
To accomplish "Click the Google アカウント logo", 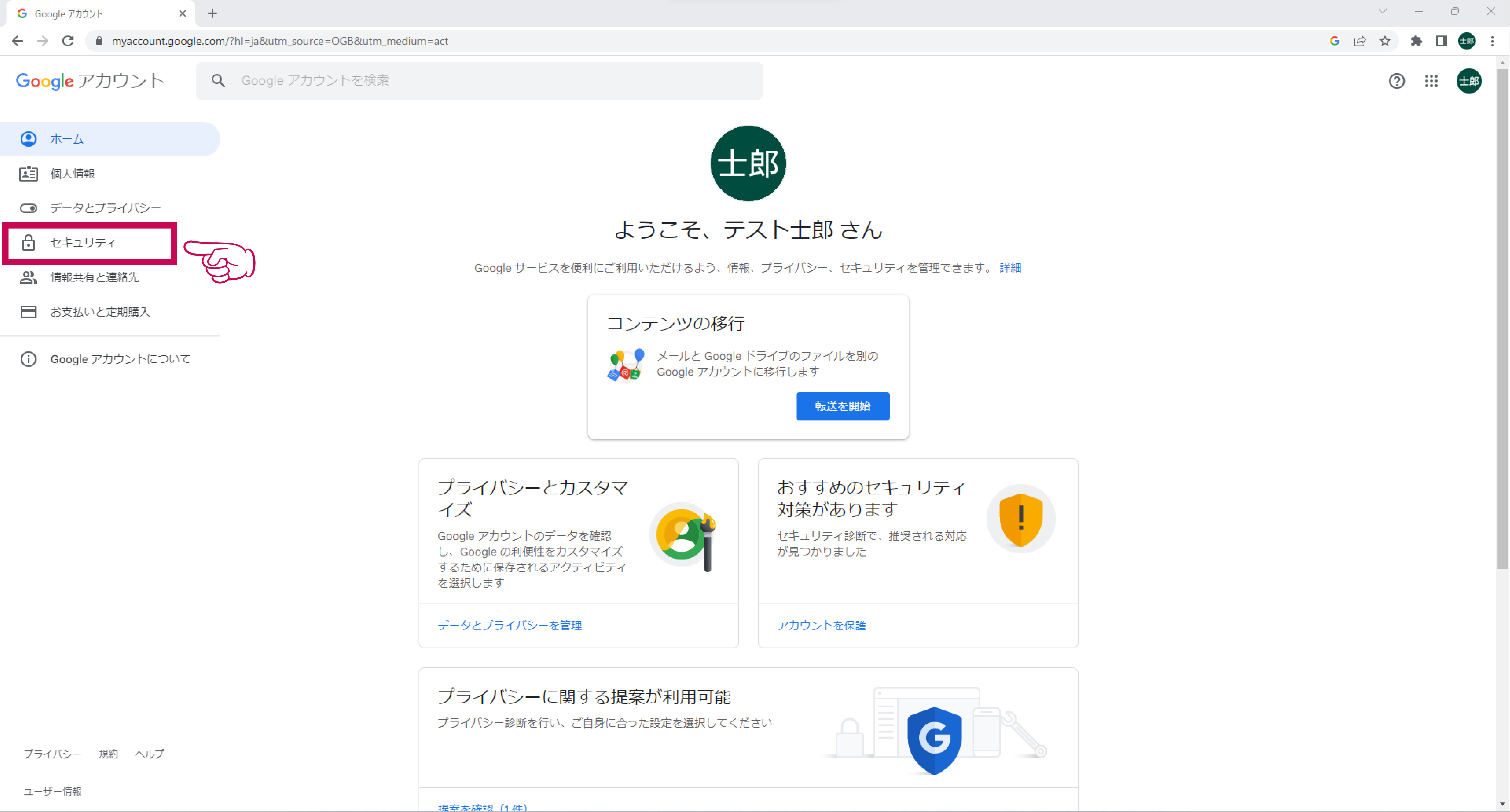I will pyautogui.click(x=90, y=81).
